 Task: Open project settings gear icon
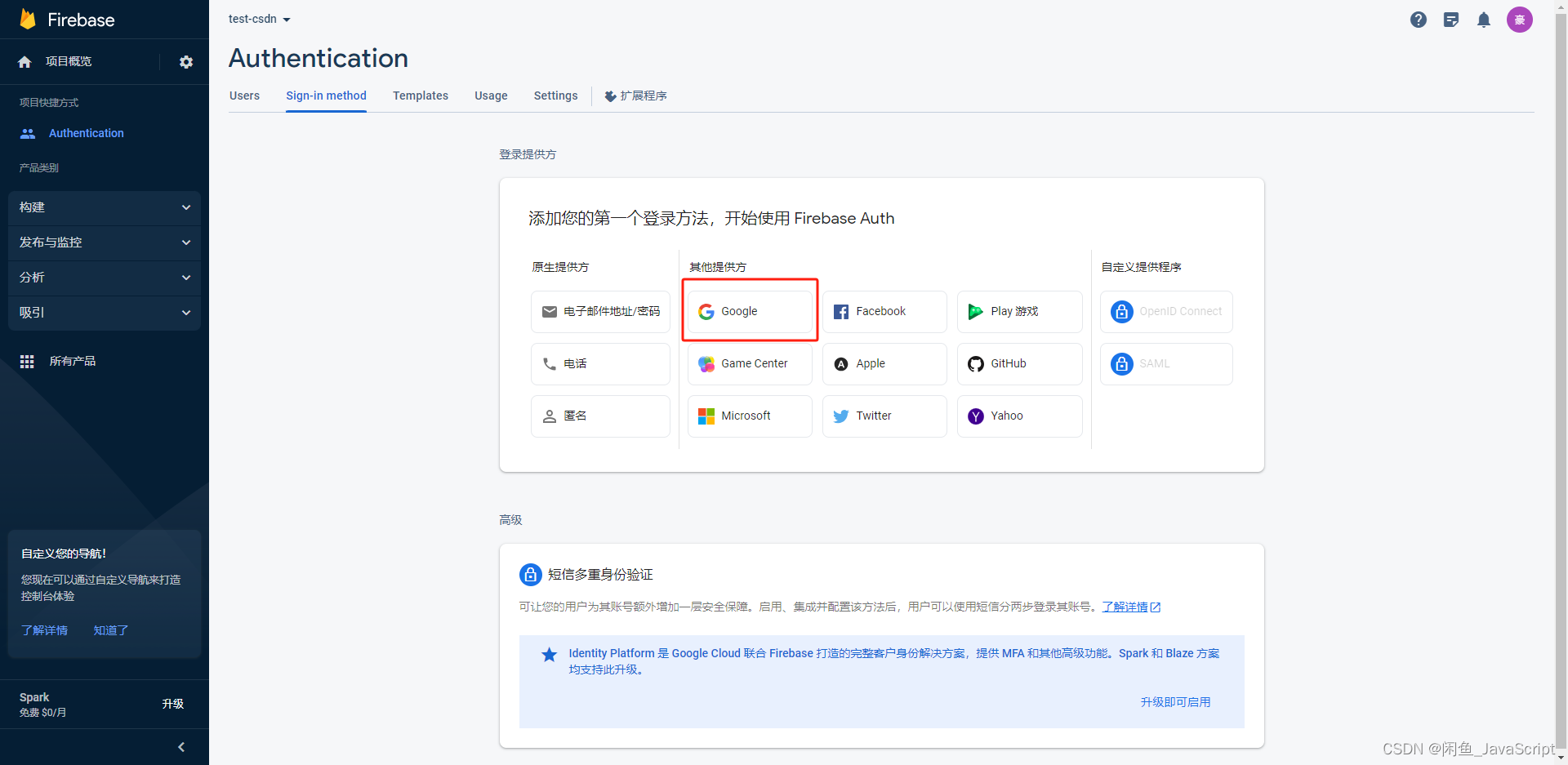point(186,62)
